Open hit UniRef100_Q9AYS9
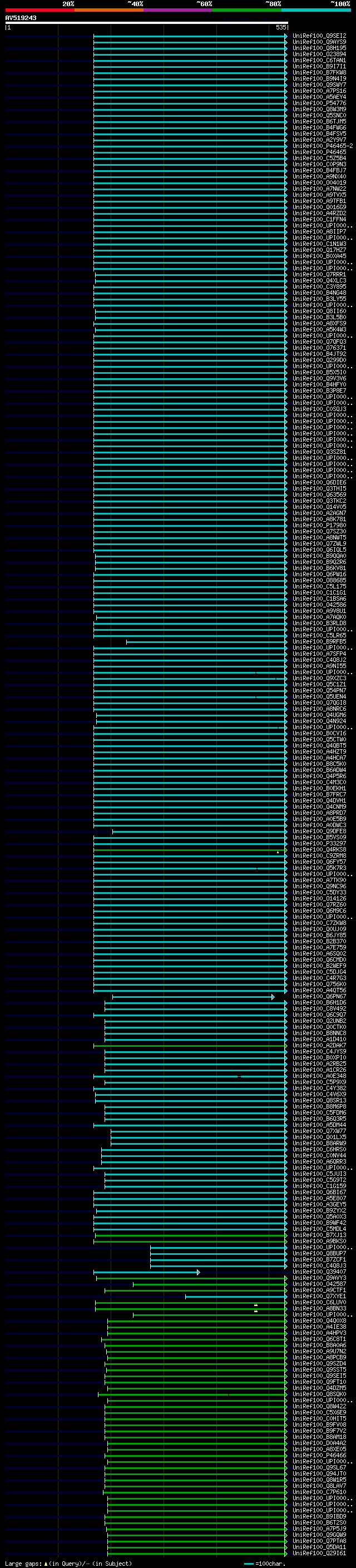Image resolution: width=356 pixels, height=1568 pixels. point(319,42)
